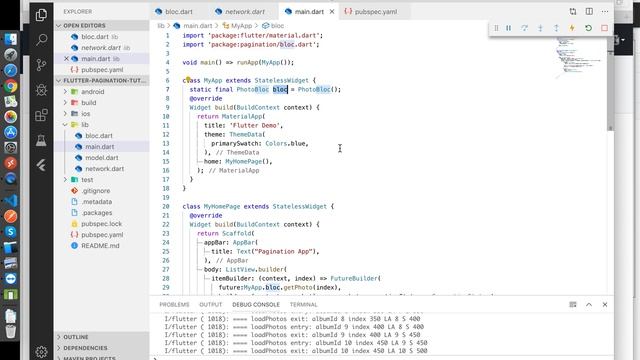The height and width of the screenshot is (360, 640).
Task: Grab the debug toolbar drag handle
Action: (496, 28)
